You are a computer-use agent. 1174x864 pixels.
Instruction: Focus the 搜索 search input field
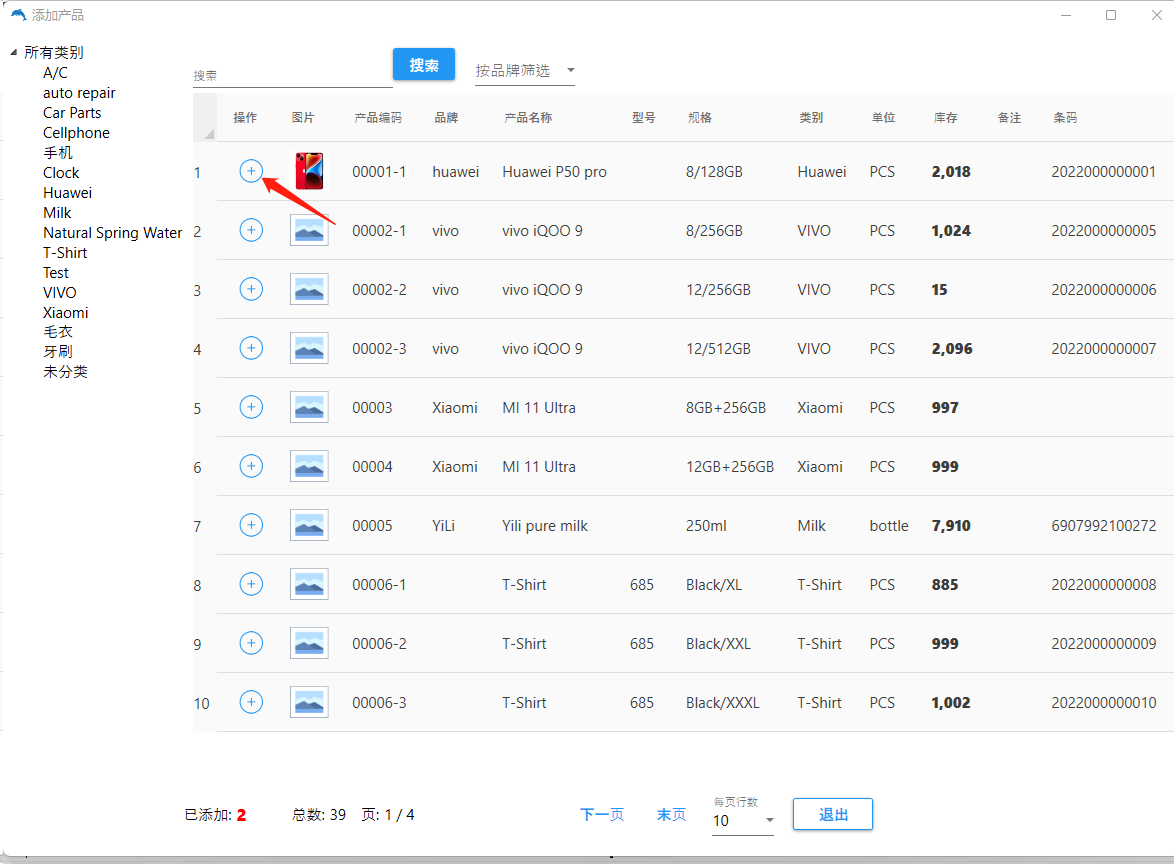tap(292, 76)
